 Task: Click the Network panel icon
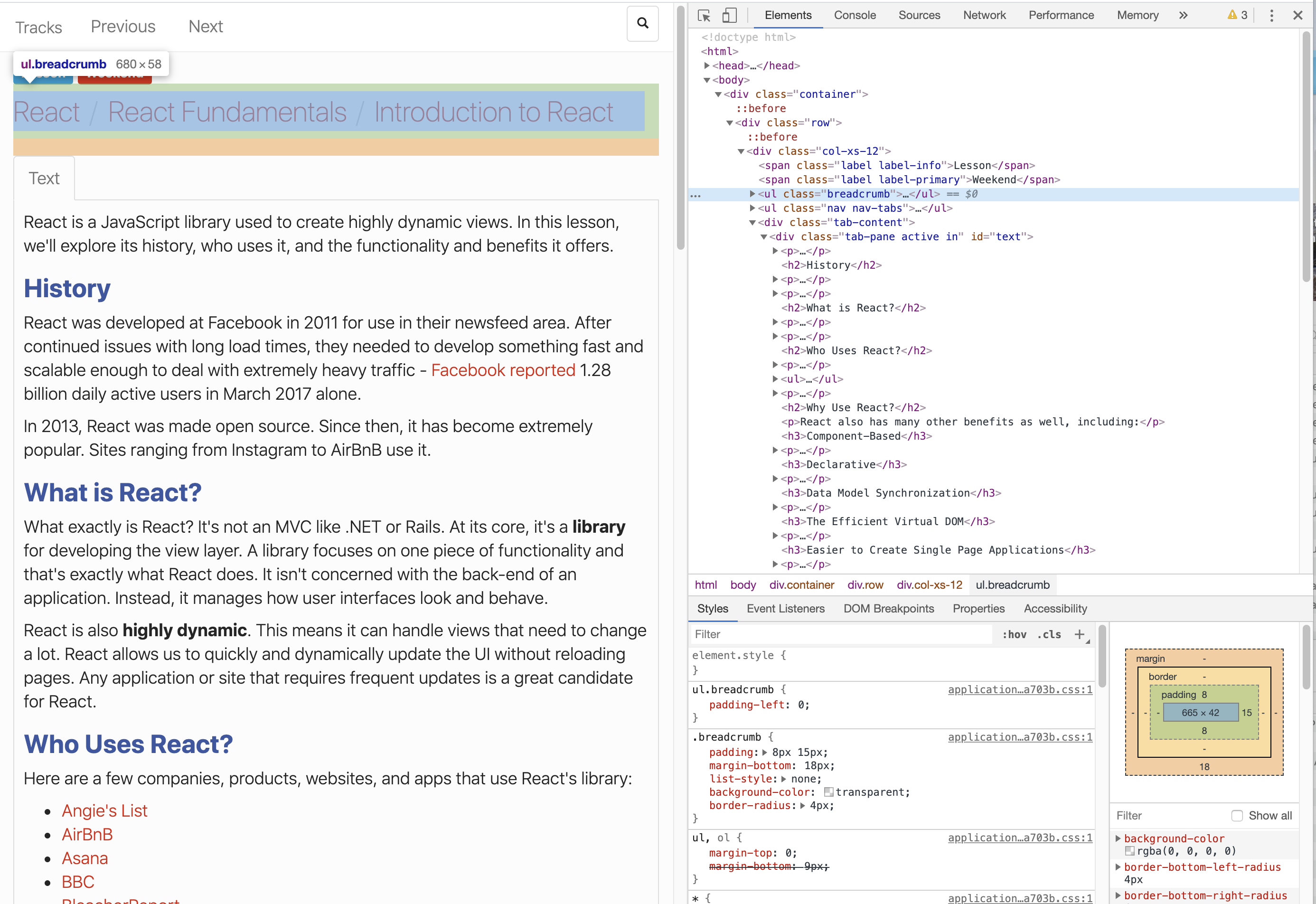point(984,15)
